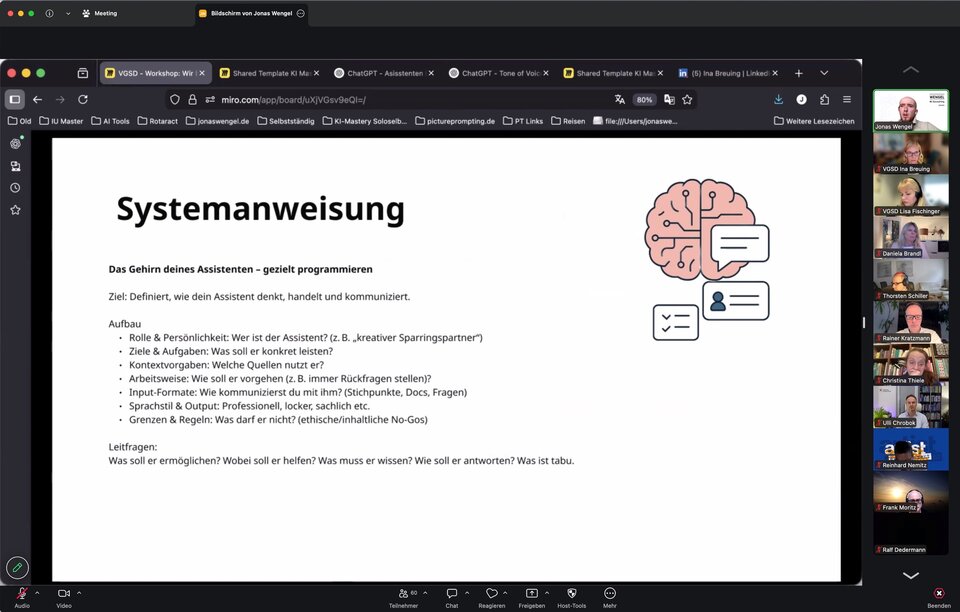Click the green pen annotation icon
Screen dimensions: 960x612
17,567
